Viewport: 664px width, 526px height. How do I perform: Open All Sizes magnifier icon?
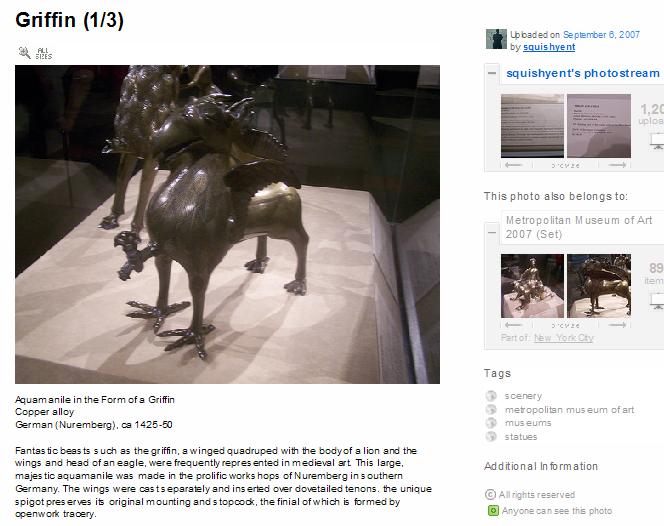click(x=25, y=53)
